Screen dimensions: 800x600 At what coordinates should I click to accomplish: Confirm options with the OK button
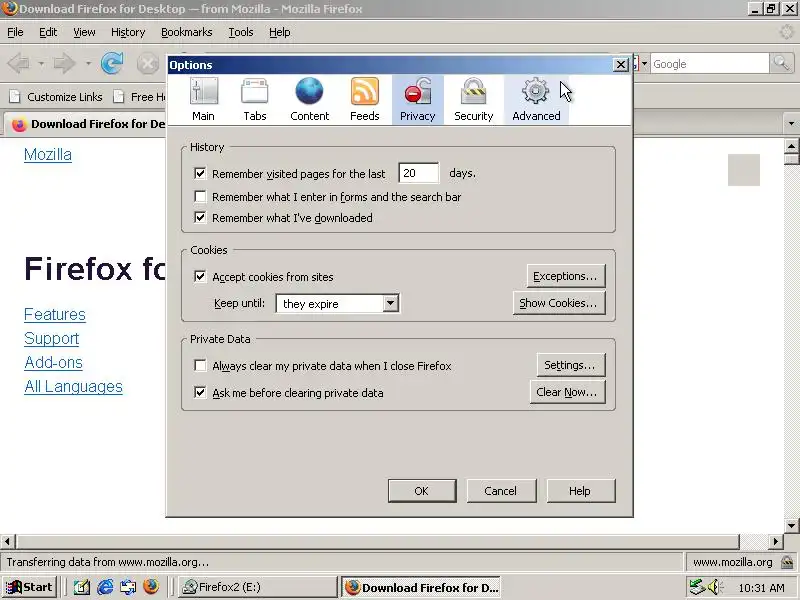[x=422, y=491]
